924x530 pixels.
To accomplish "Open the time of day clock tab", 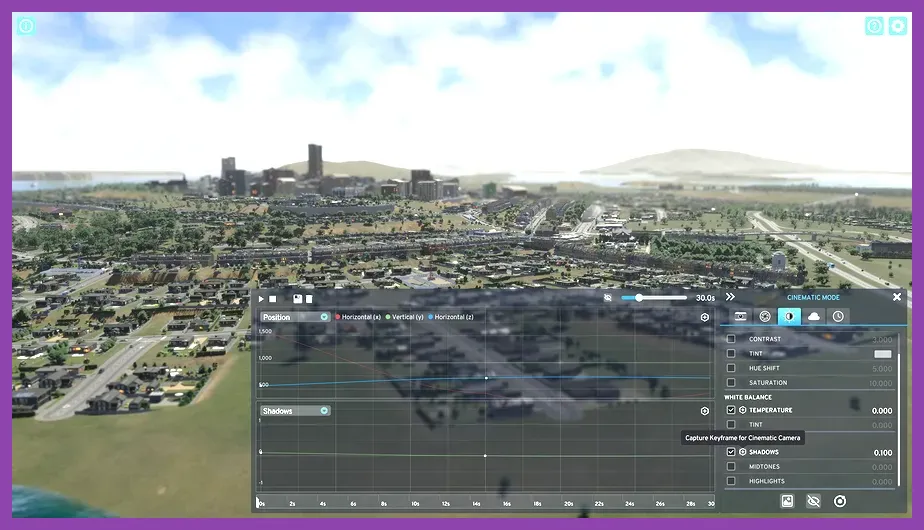I will click(838, 317).
